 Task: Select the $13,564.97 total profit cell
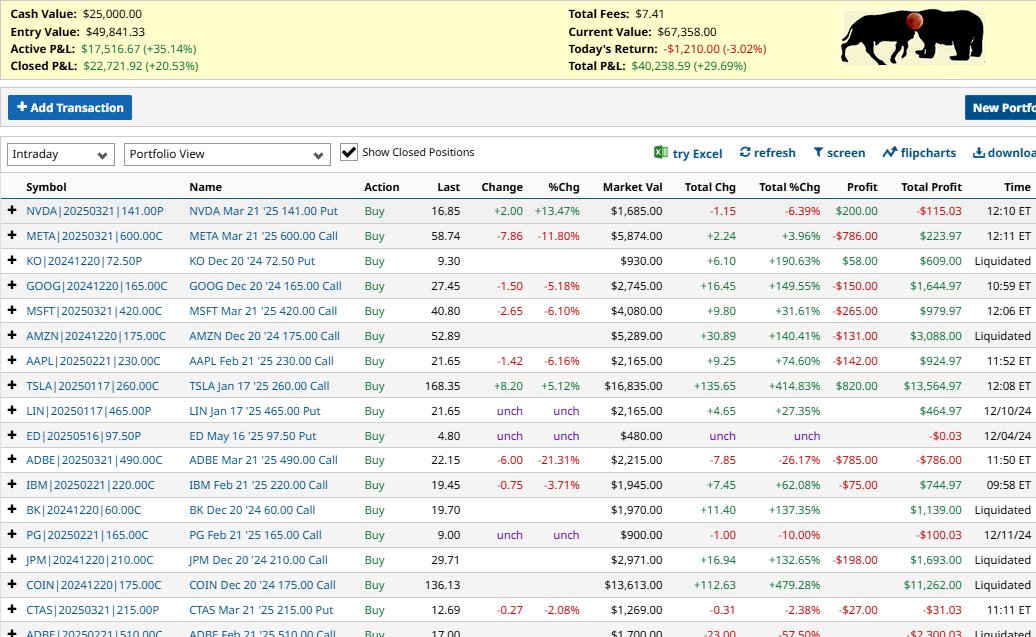click(x=933, y=386)
